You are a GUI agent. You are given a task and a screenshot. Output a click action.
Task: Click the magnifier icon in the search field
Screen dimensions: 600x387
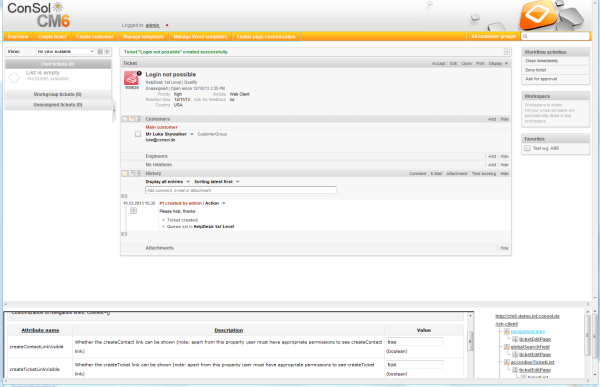(525, 36)
